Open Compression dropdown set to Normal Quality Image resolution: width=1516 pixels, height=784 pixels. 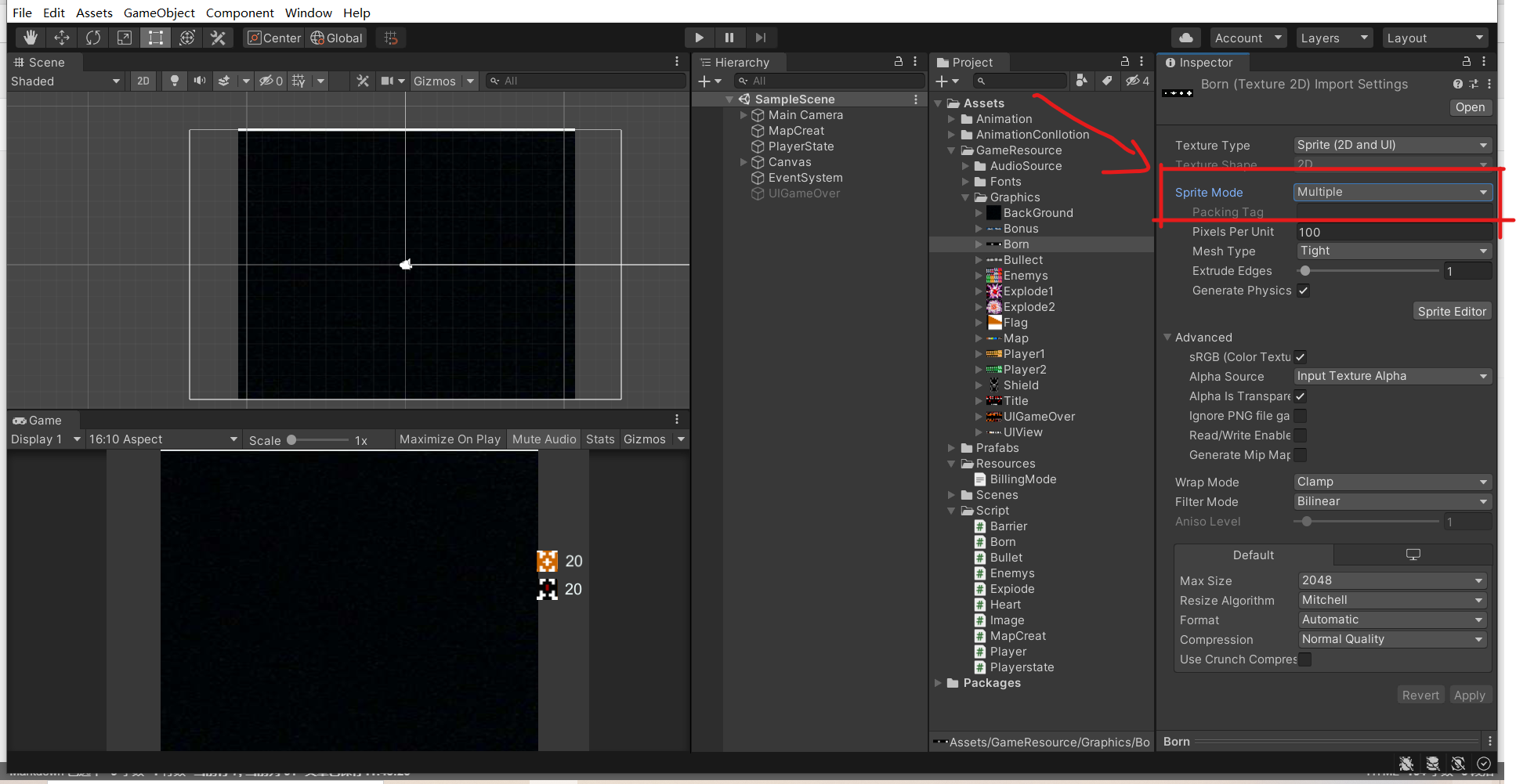click(x=1392, y=639)
